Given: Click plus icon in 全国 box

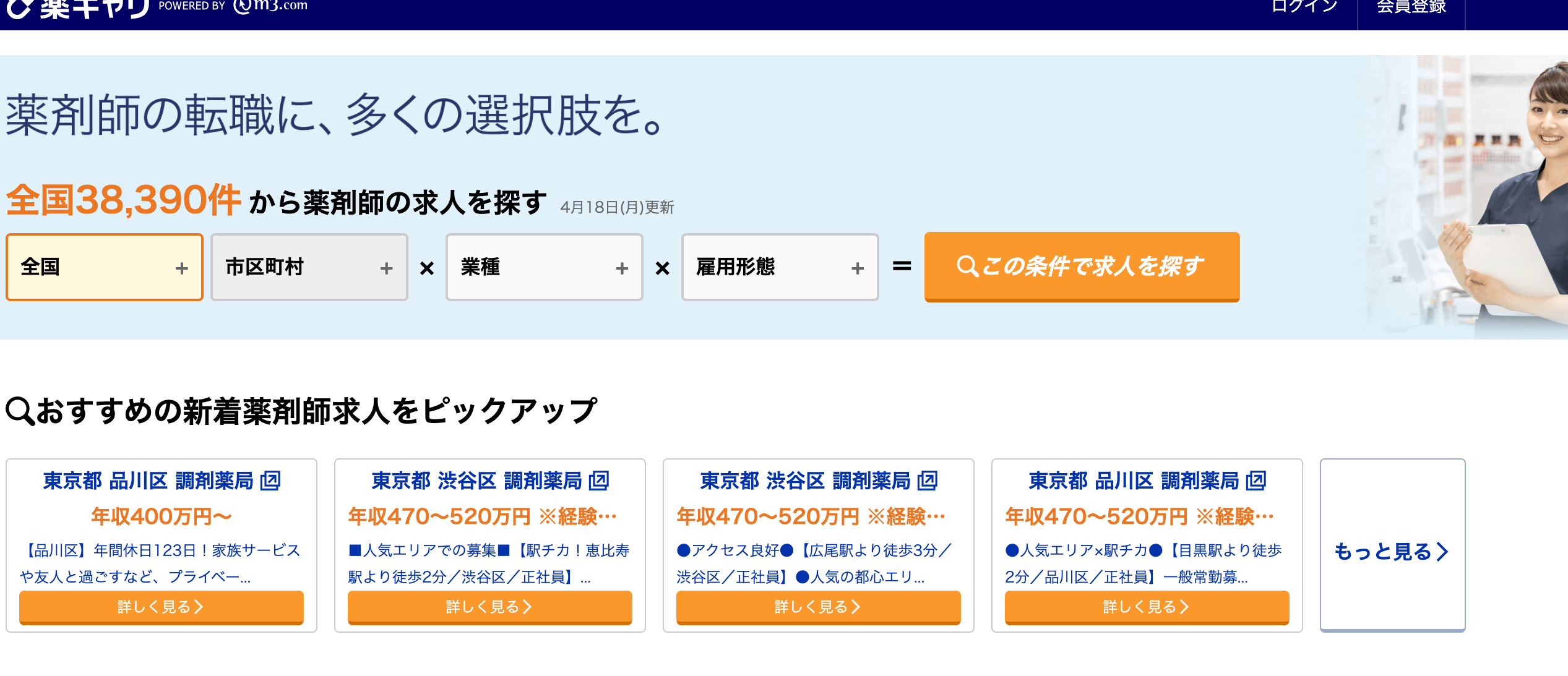Looking at the screenshot, I should 182,268.
